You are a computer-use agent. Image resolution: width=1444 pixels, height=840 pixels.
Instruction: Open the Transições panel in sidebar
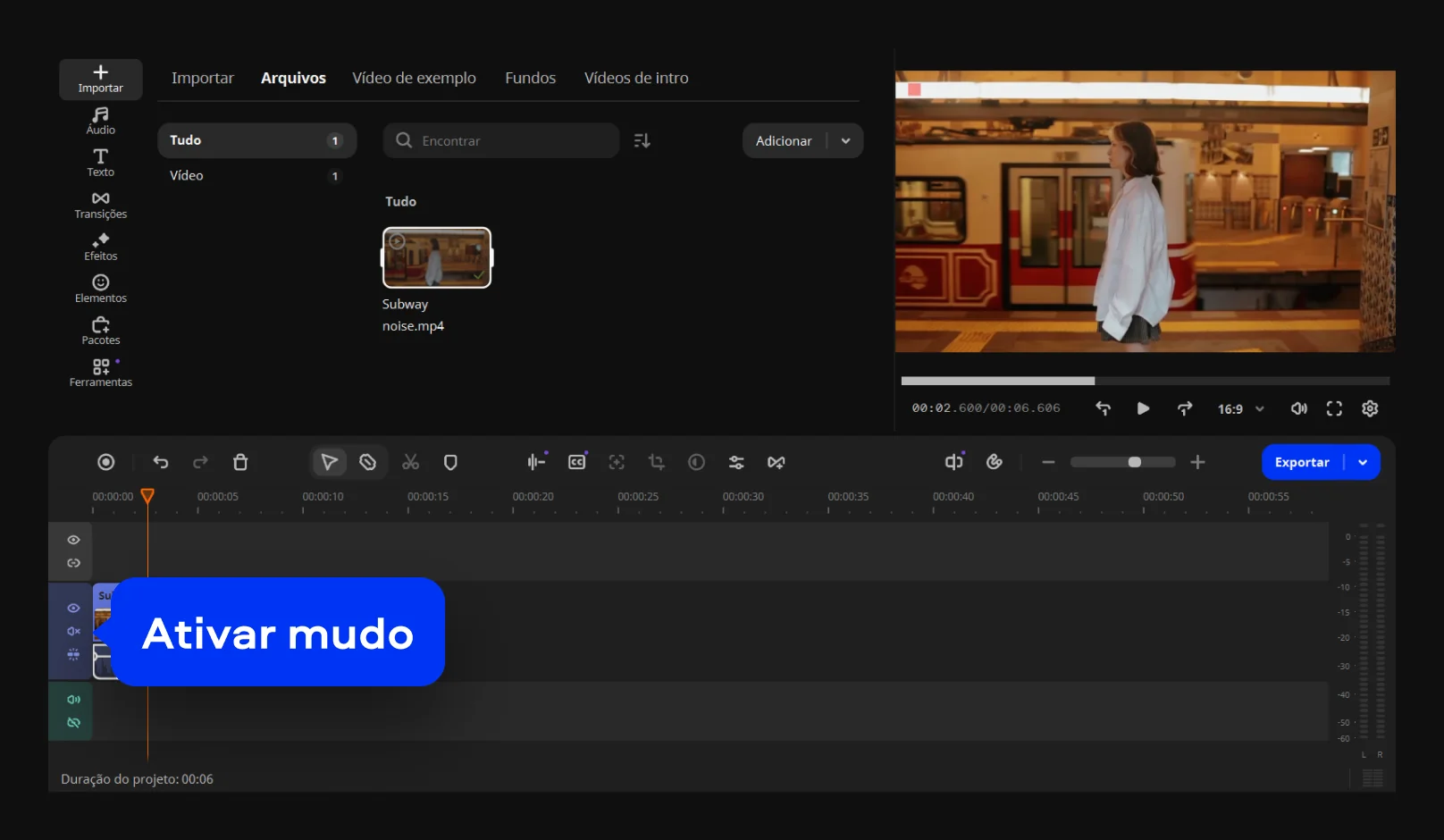pos(100,205)
